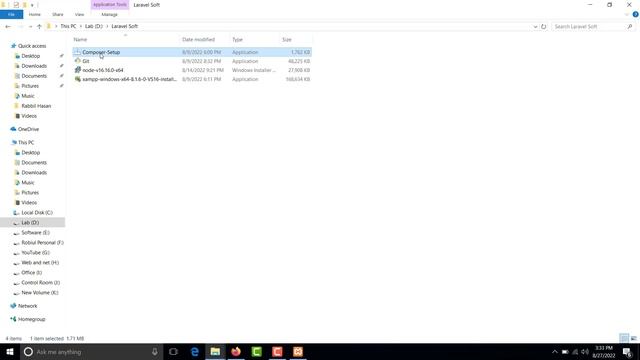Click the Application Tools contextual tab header
640x360 pixels.
pos(109,4)
